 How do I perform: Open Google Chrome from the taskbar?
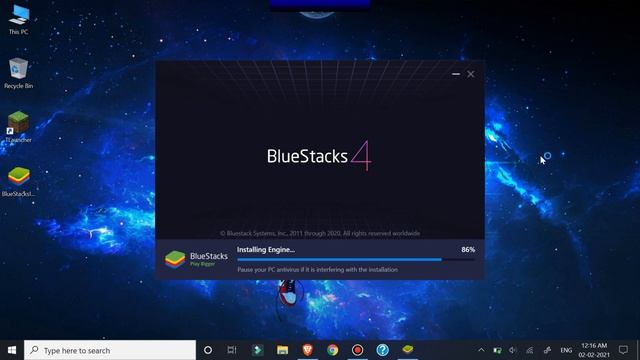click(333, 350)
